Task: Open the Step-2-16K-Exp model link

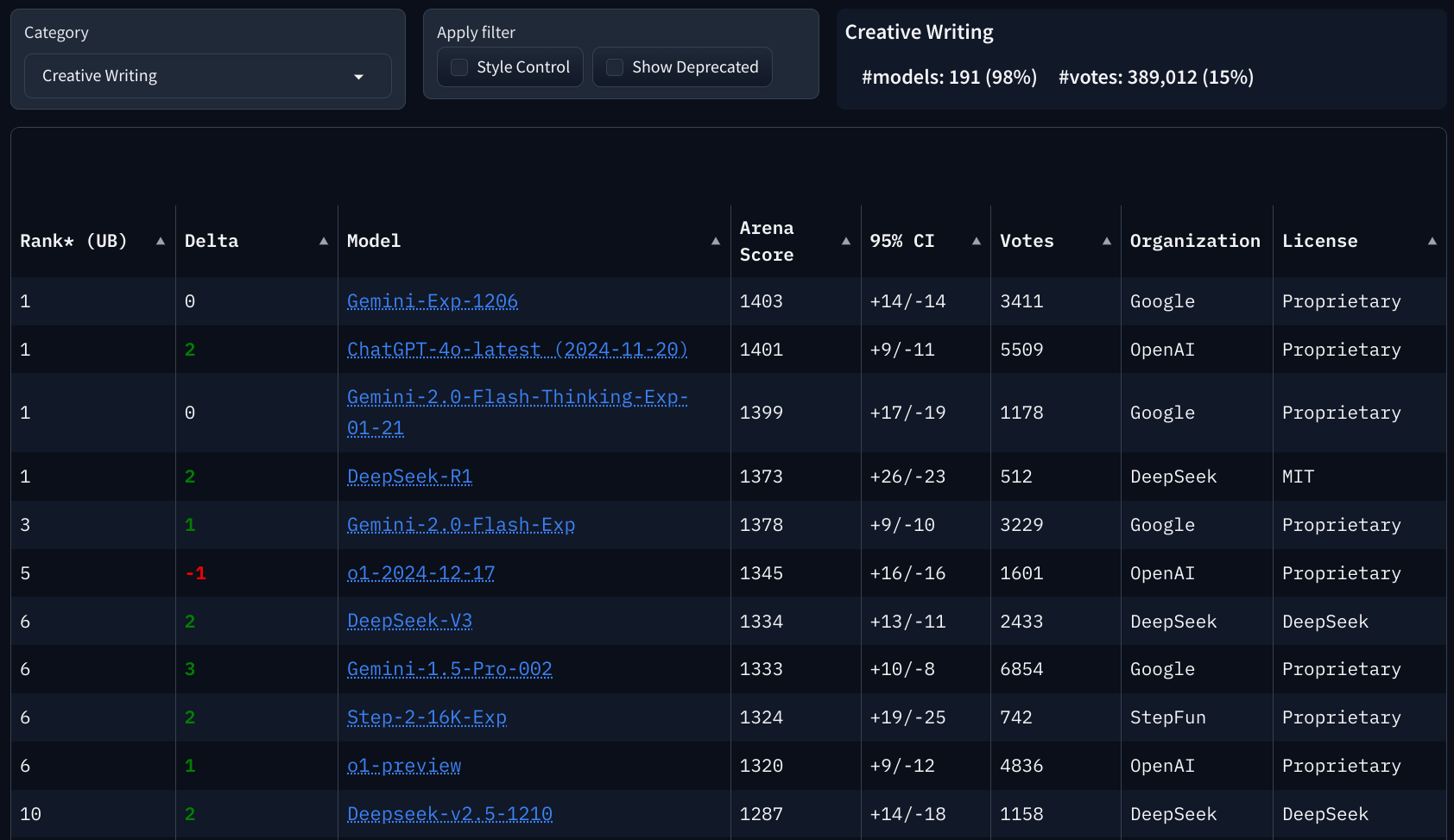Action: (x=427, y=717)
